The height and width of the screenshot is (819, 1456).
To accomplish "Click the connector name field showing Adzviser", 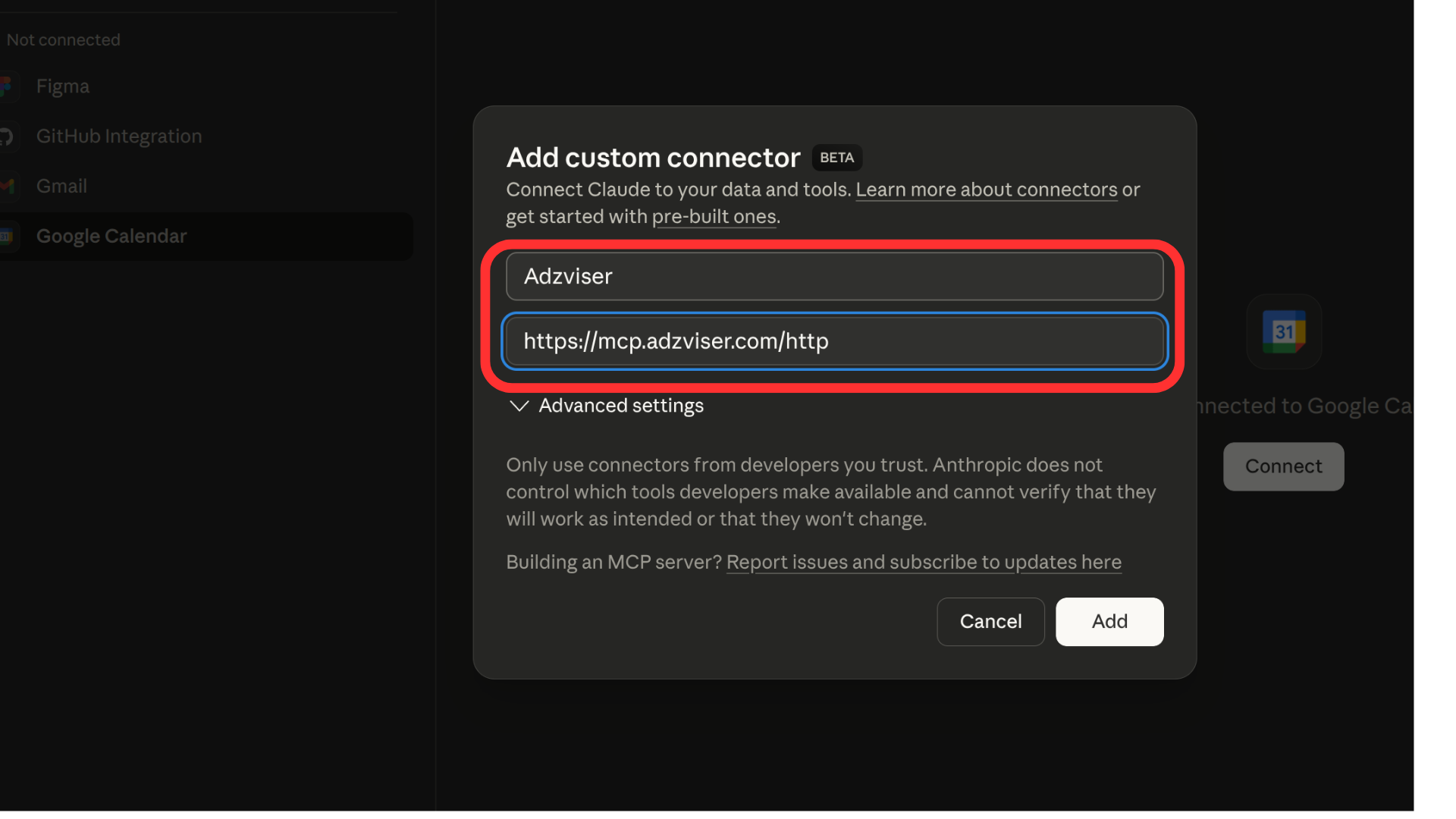I will pyautogui.click(x=833, y=276).
